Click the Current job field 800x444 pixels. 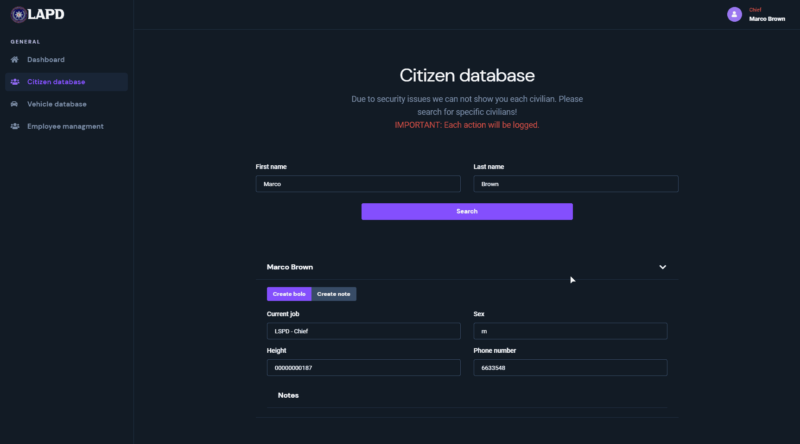363,331
